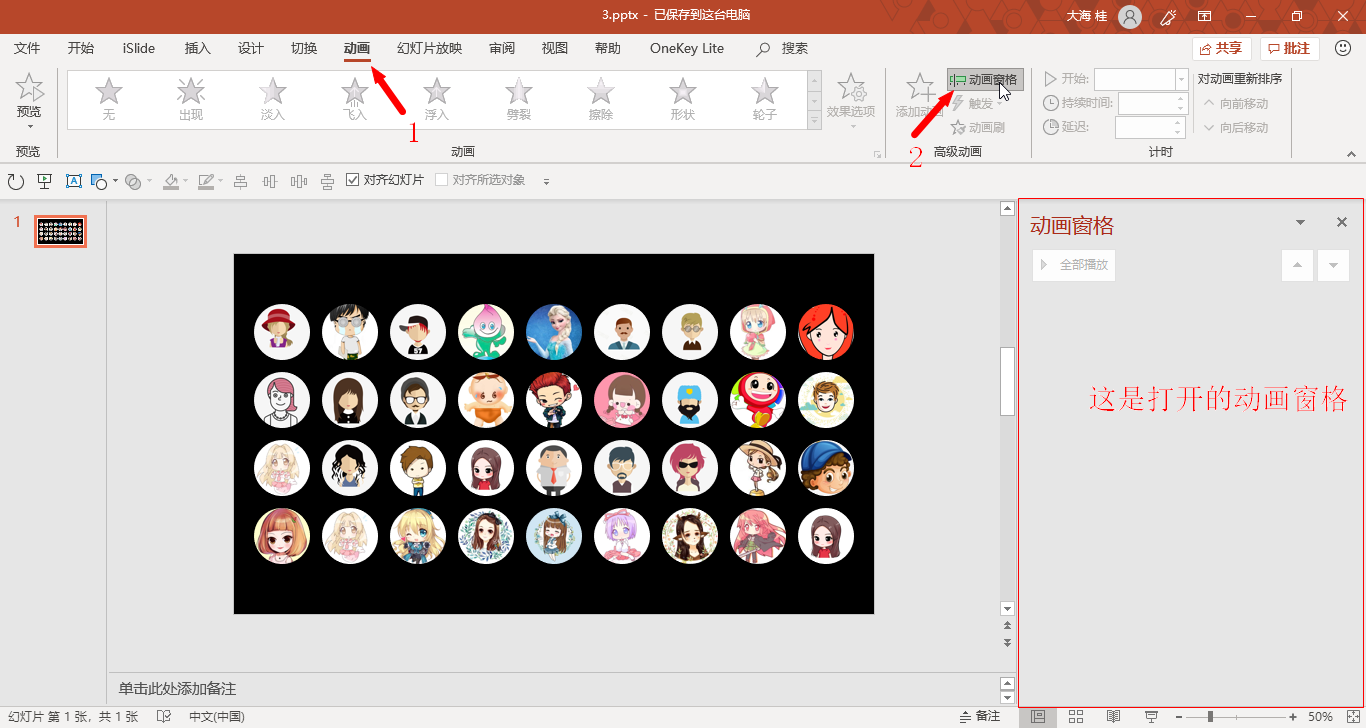
Task: Click the shape outline pen icon
Action: point(205,181)
